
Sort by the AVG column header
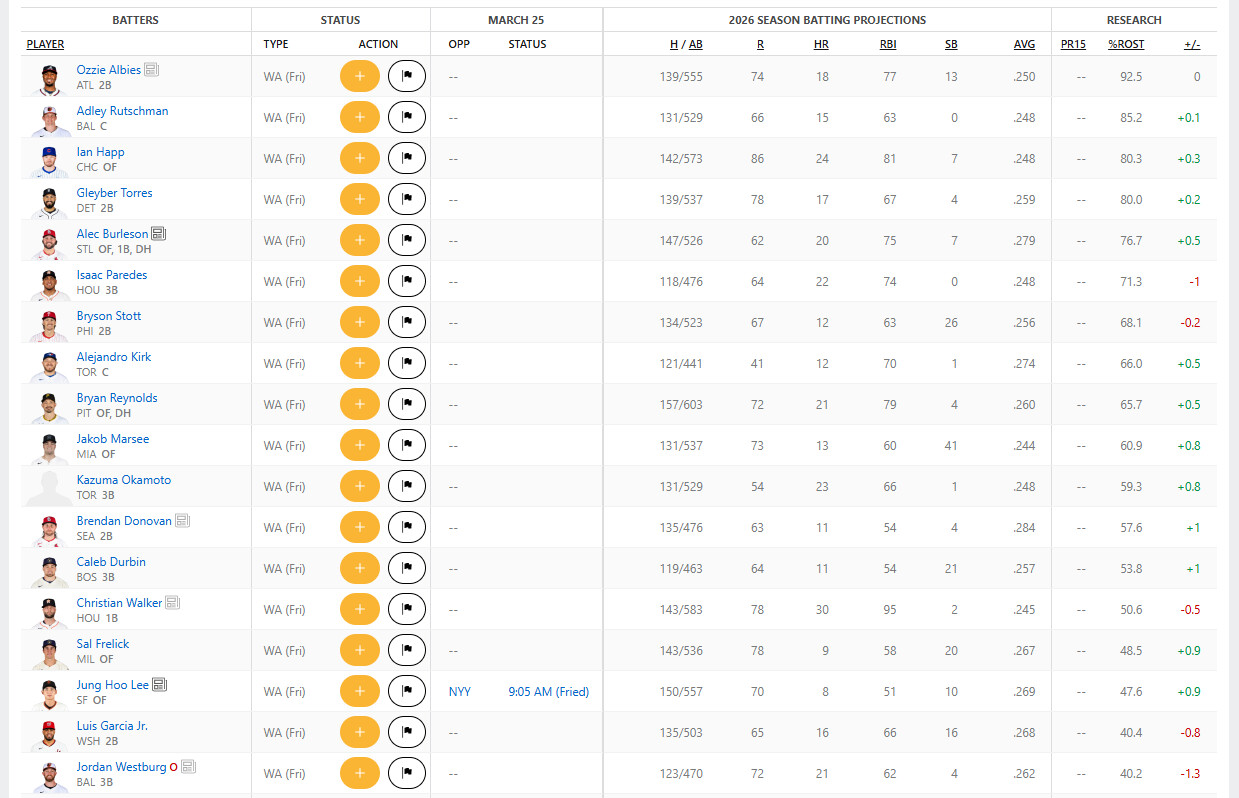coord(1024,44)
